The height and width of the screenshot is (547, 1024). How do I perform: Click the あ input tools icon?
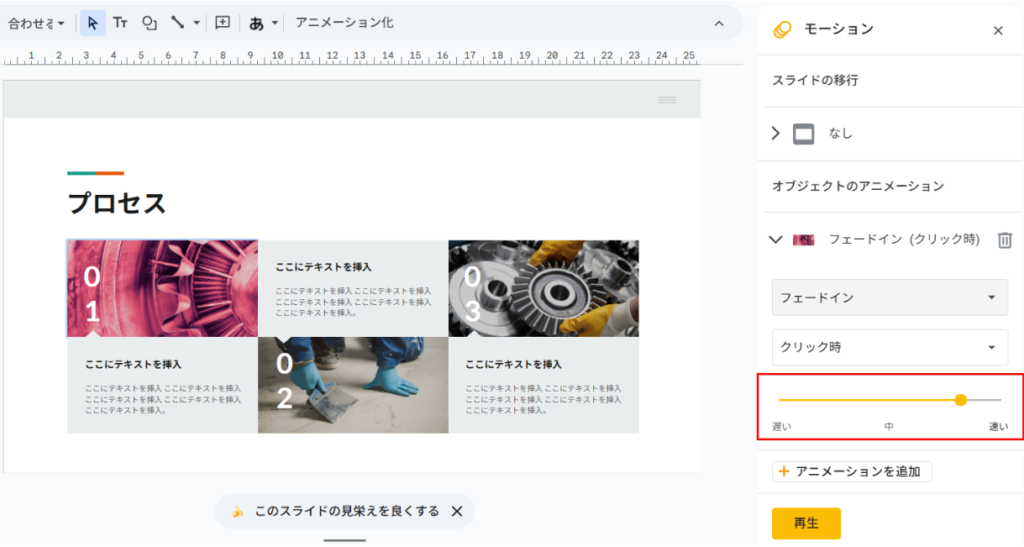pyautogui.click(x=256, y=23)
